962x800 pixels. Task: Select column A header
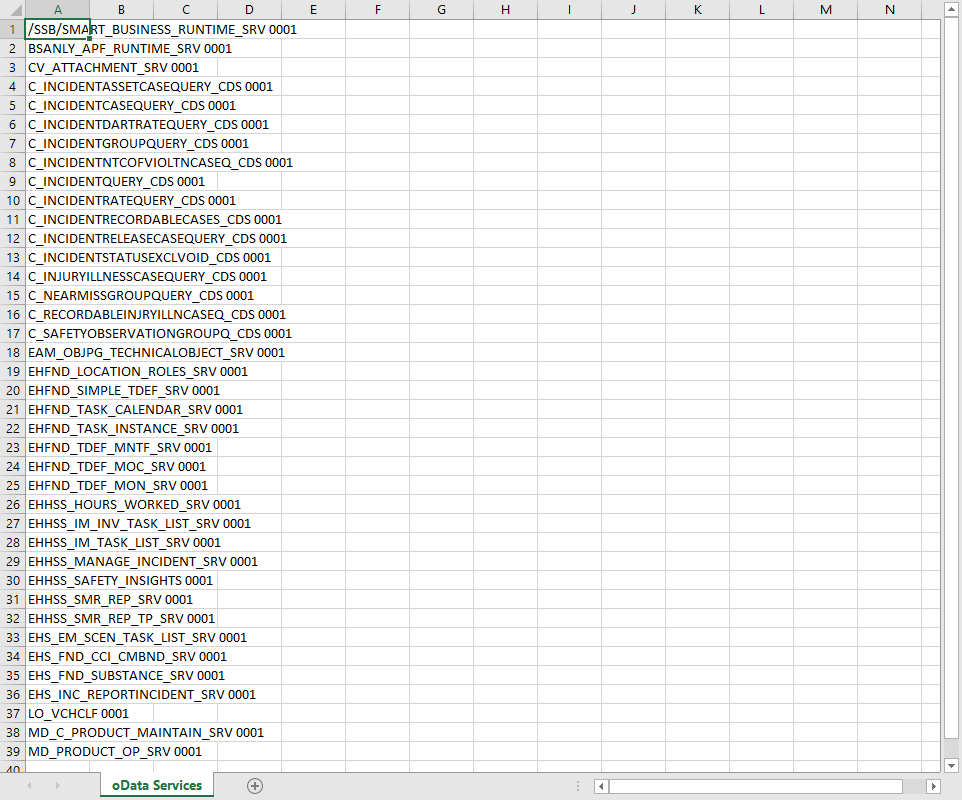click(x=57, y=10)
